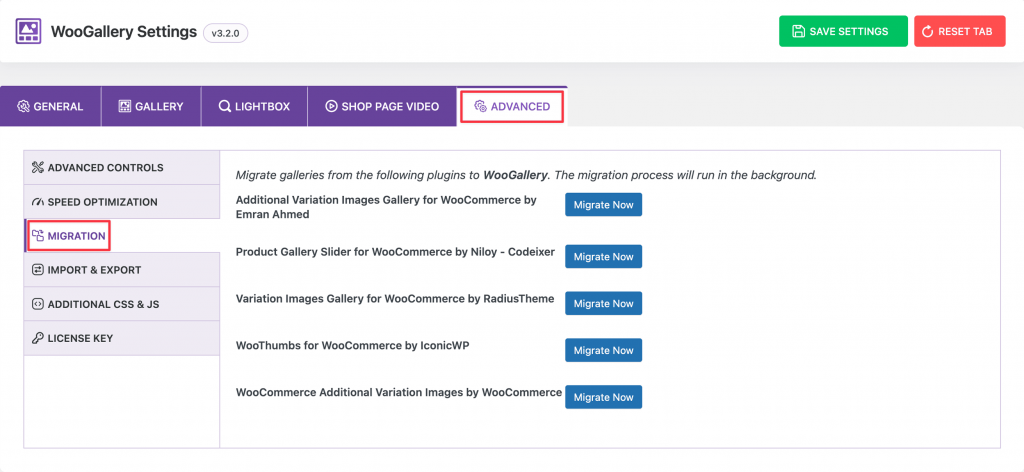
Task: Click the Migration folder icon
Action: tap(38, 236)
